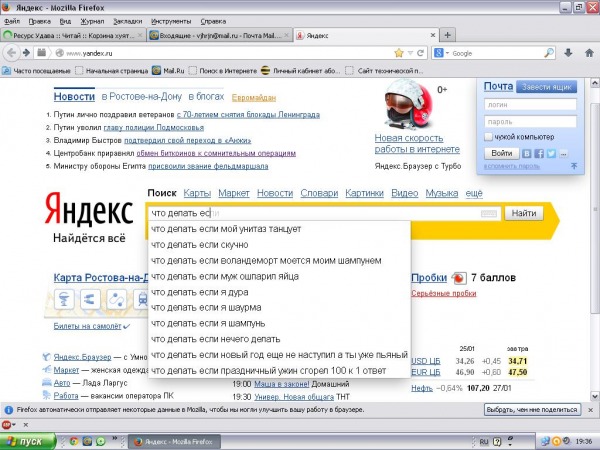600x450 pixels.
Task: Open a new tab with the plus button
Action: (x=447, y=35)
